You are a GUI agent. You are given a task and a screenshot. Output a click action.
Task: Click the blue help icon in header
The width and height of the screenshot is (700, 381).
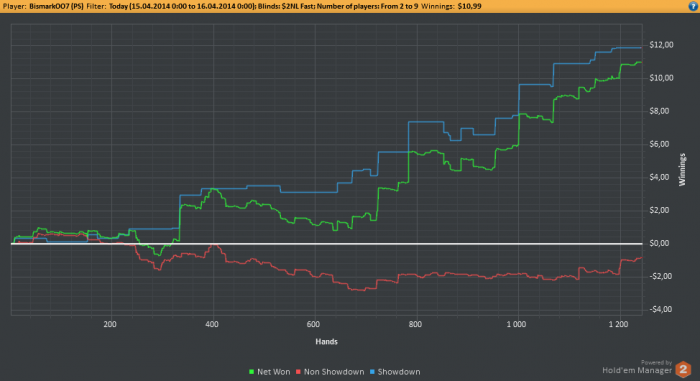click(x=694, y=6)
